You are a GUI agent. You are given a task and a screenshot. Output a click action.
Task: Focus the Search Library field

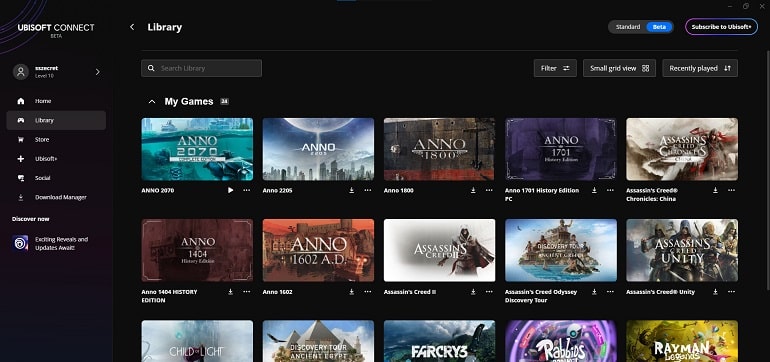[x=201, y=68]
